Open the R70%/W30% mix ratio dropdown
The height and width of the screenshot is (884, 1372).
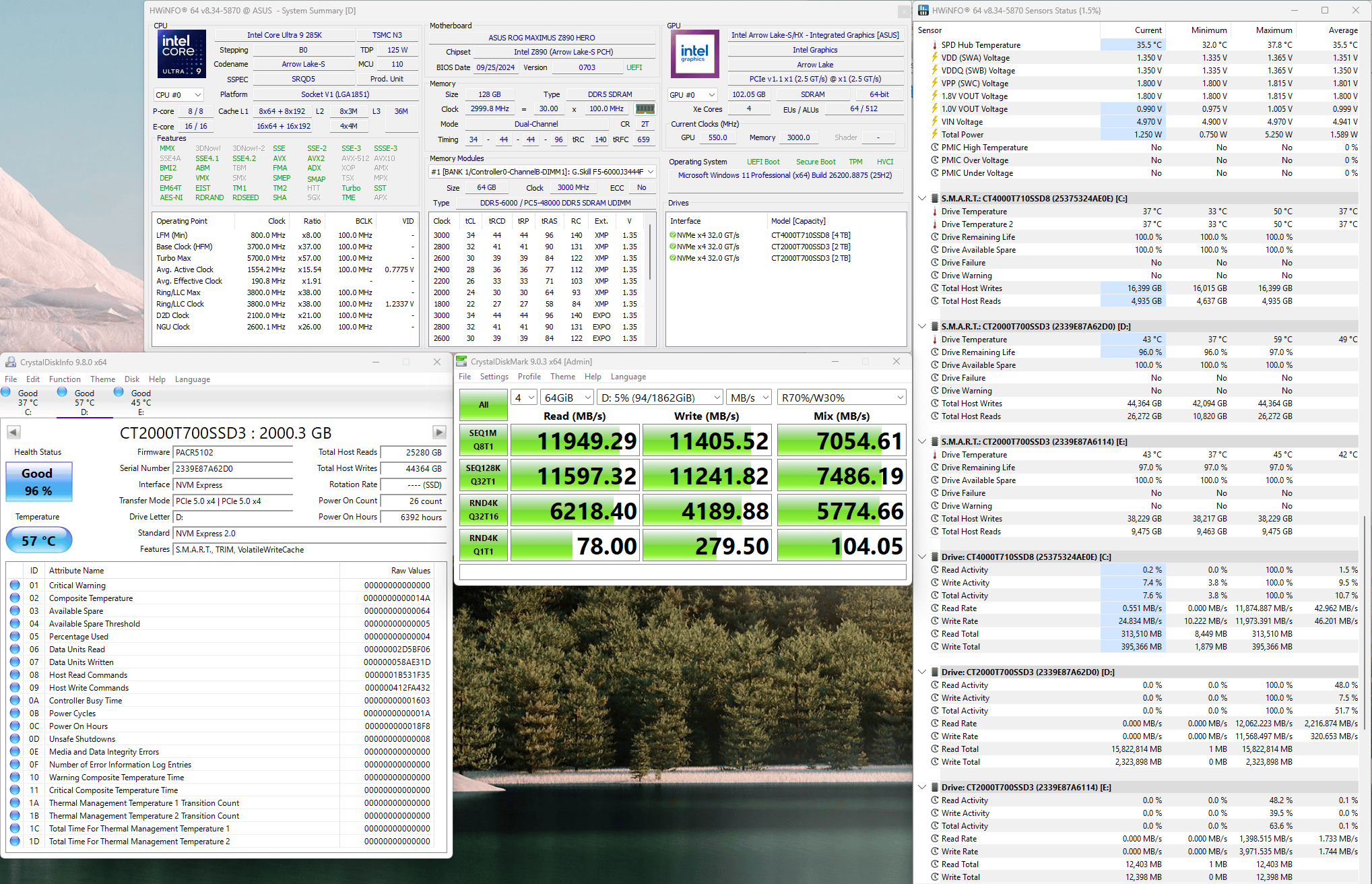[x=842, y=398]
